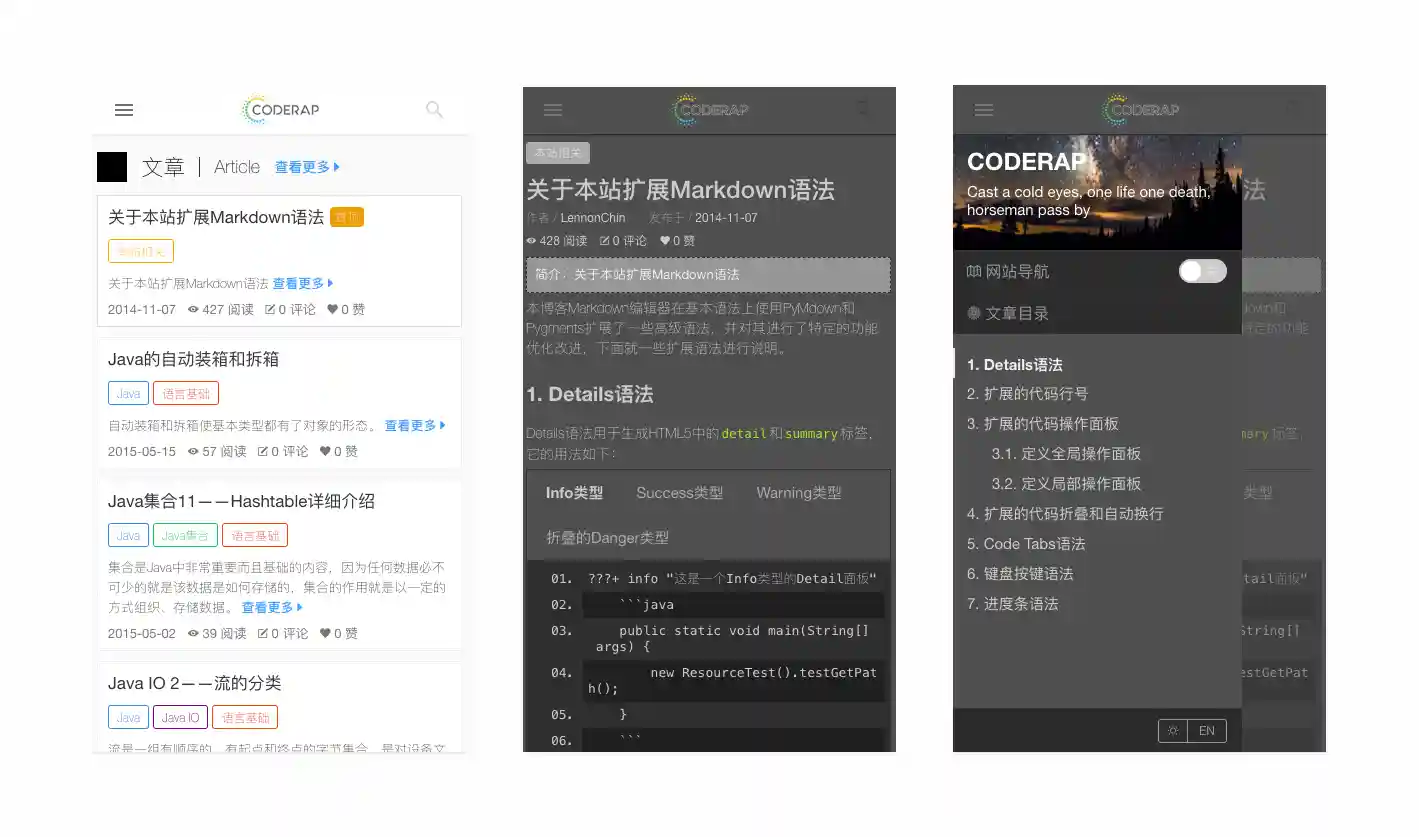Switch language with the EN button
The height and width of the screenshot is (837, 1419).
tap(1207, 731)
